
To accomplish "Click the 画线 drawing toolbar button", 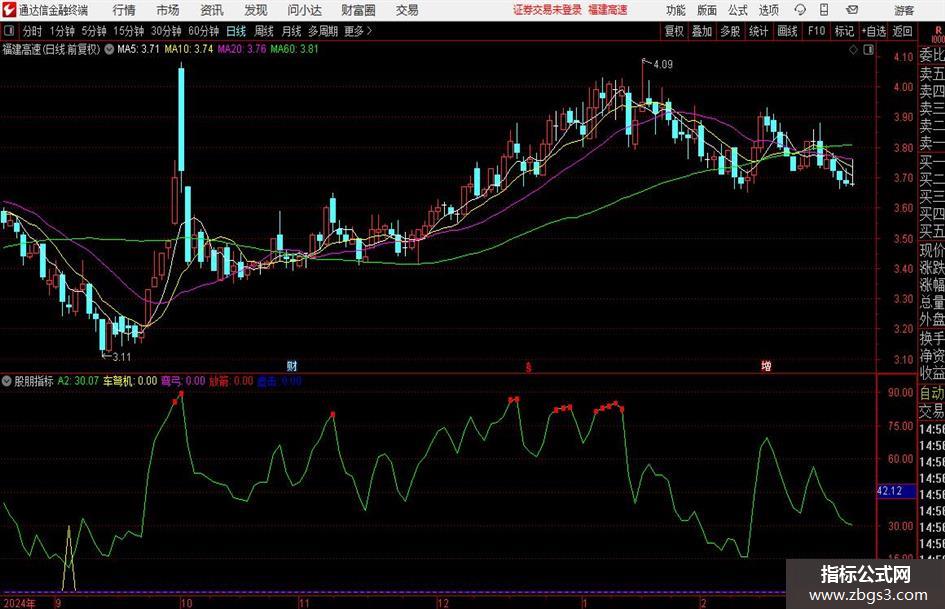I will (787, 31).
